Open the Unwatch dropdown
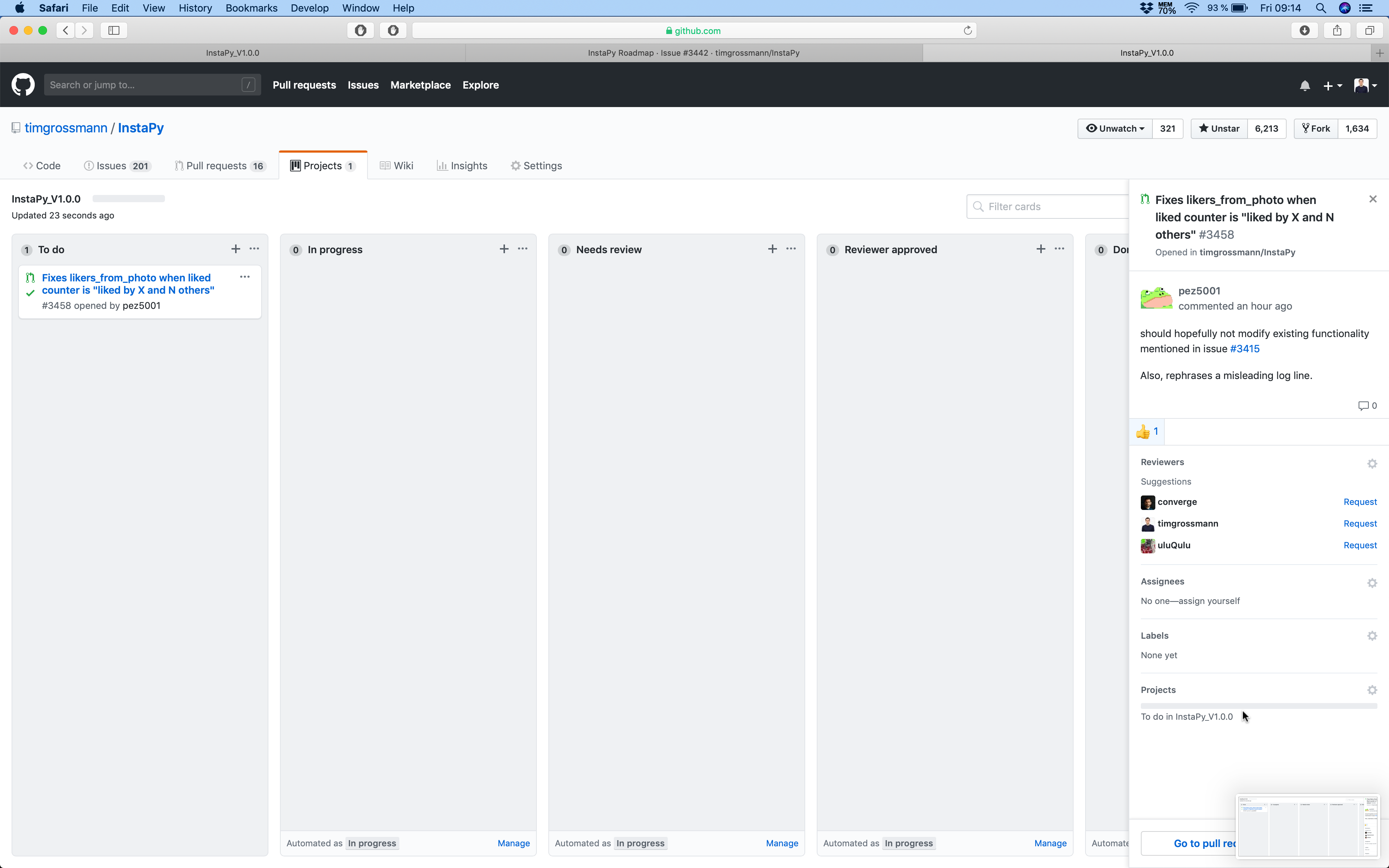This screenshot has height=868, width=1389. [1114, 128]
